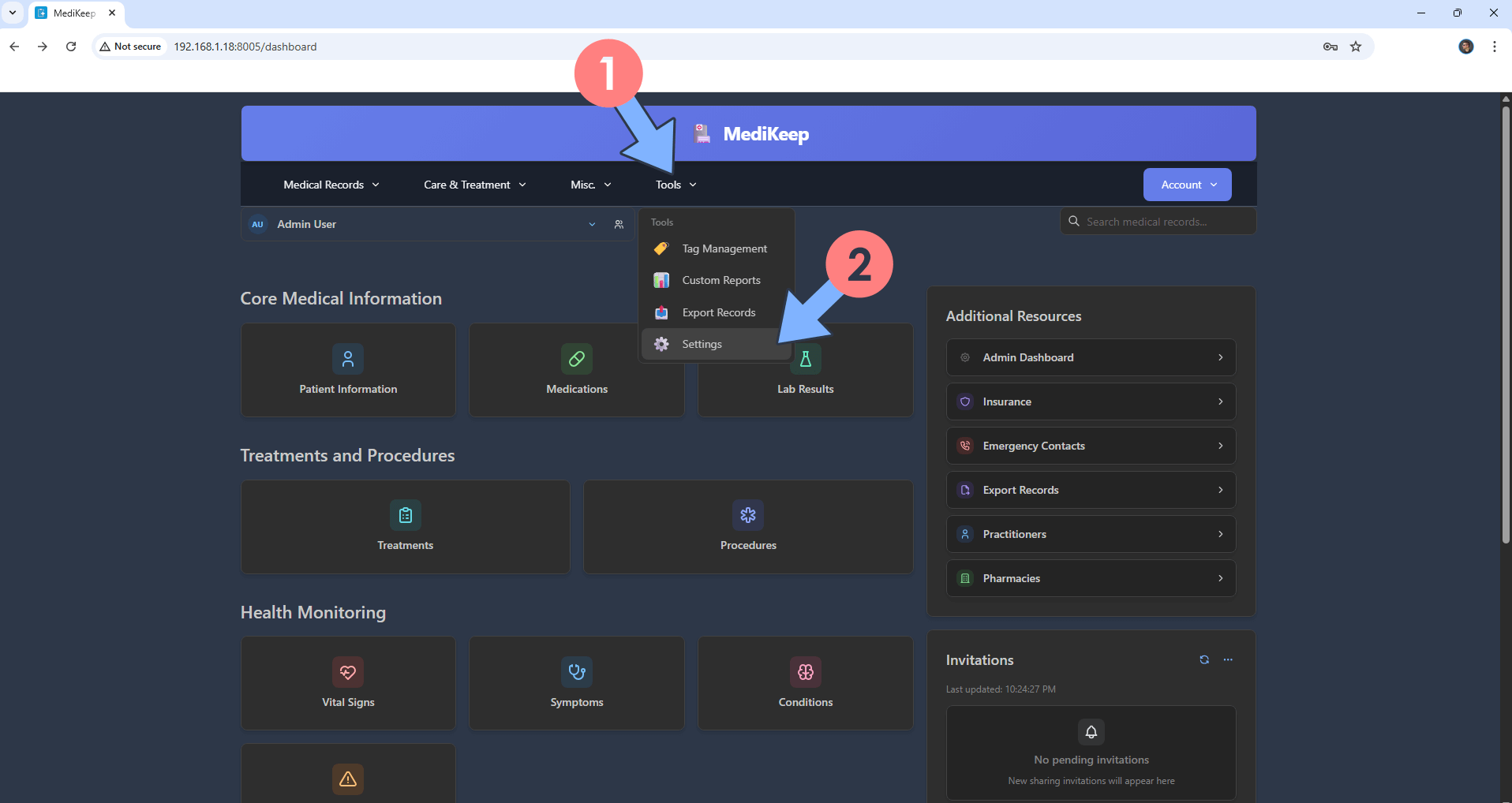Open the Care & Treatment dropdown
This screenshot has width=1512, height=803.
(x=474, y=185)
